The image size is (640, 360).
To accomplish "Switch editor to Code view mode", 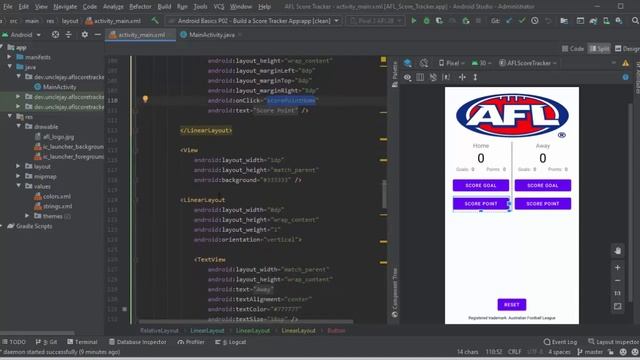I will click(573, 49).
